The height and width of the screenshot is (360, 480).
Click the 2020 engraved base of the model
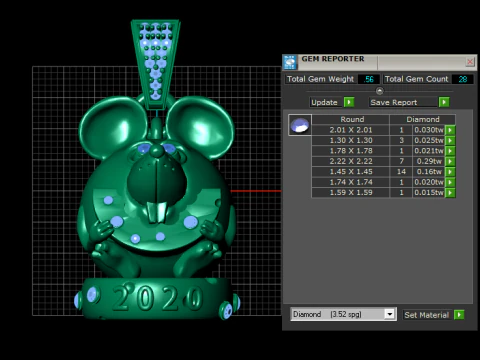157,298
